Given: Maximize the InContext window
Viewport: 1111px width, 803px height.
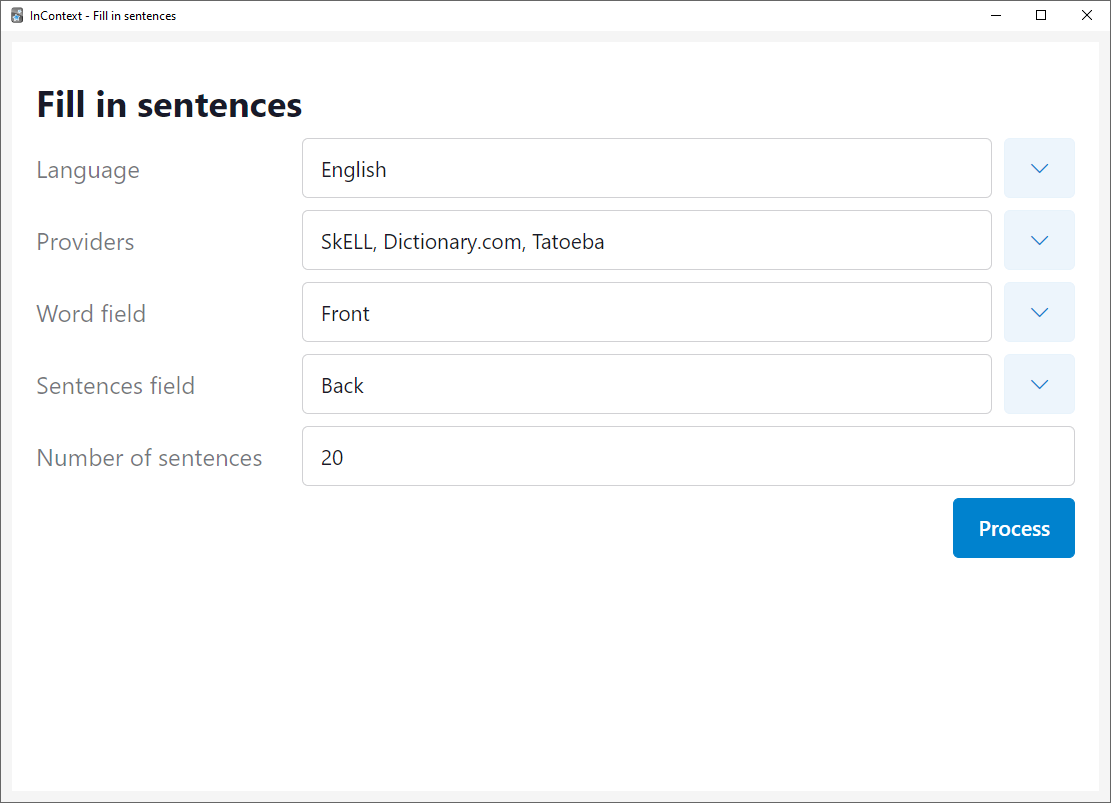Looking at the screenshot, I should (x=1041, y=15).
